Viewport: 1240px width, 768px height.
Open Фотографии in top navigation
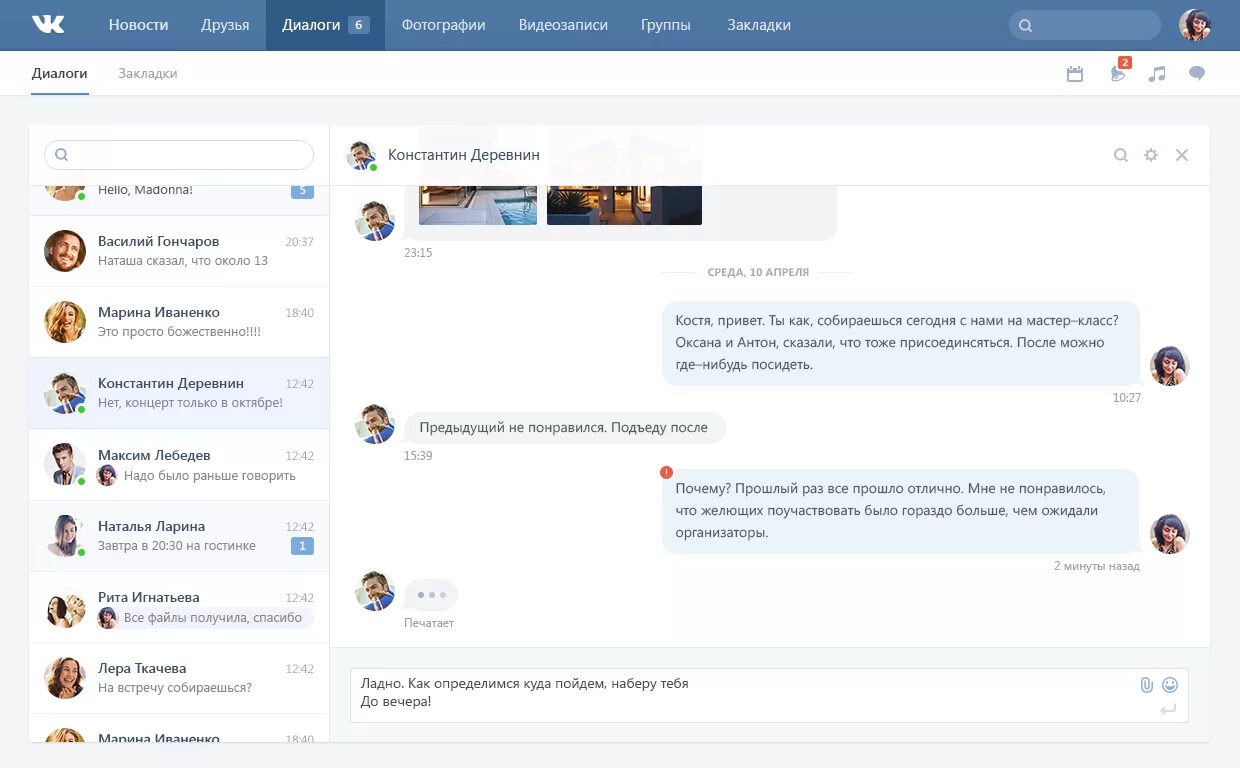443,25
